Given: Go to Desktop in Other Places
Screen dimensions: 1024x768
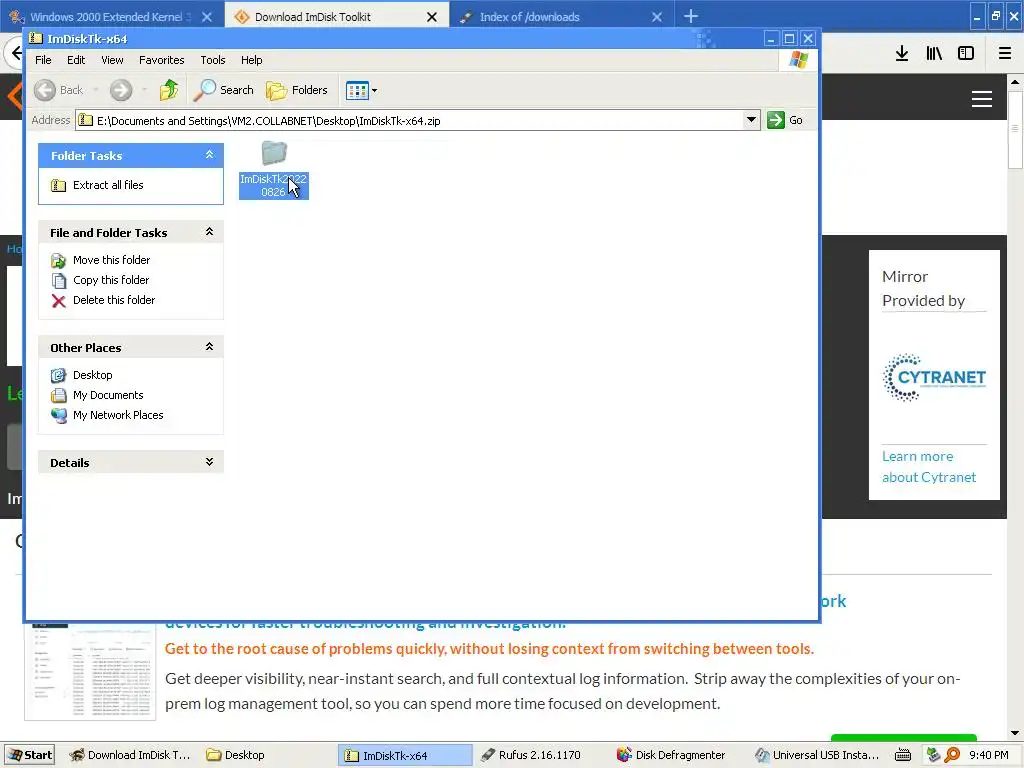Looking at the screenshot, I should coord(93,375).
